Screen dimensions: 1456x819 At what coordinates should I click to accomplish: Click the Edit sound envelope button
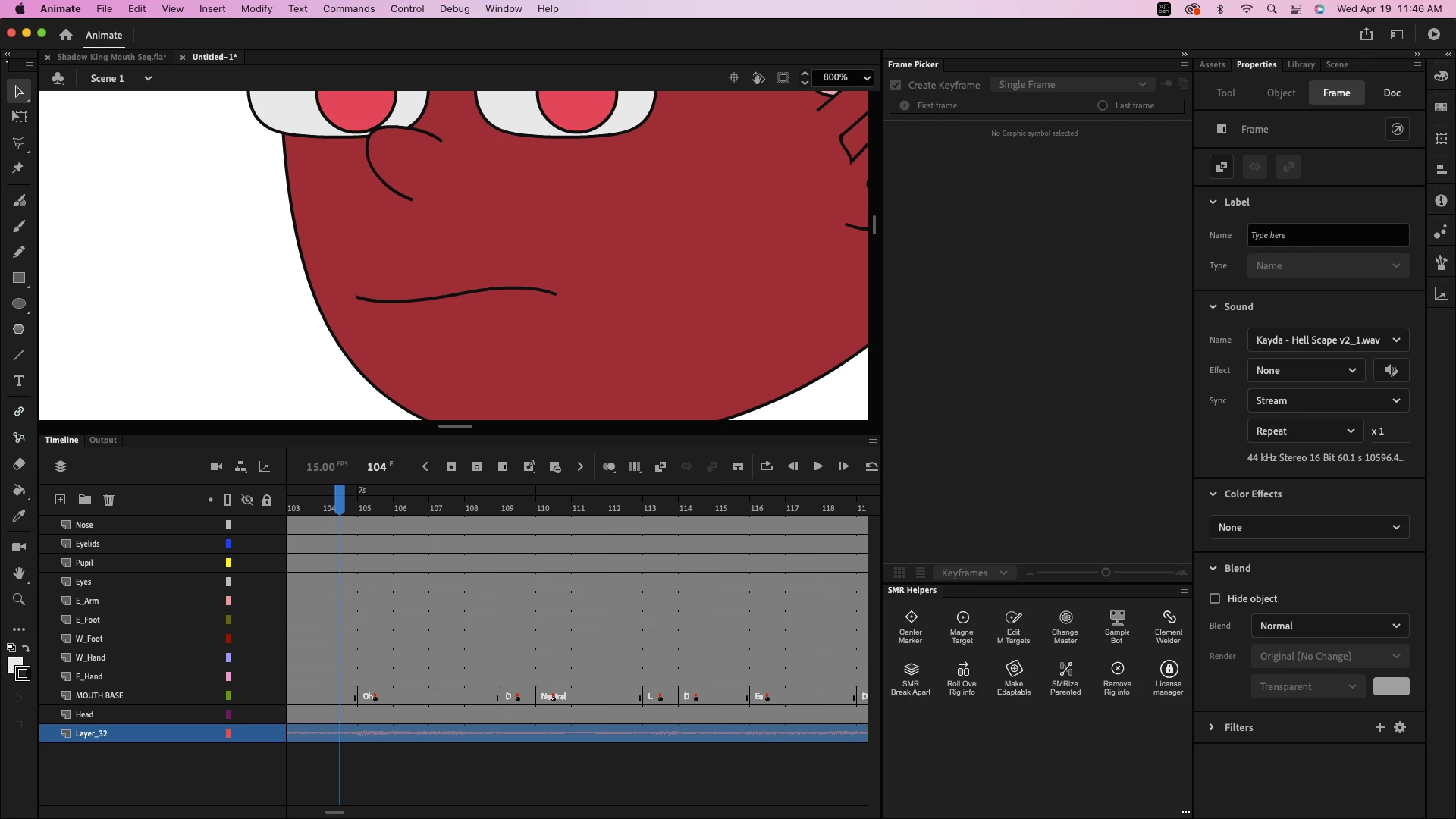point(1391,370)
